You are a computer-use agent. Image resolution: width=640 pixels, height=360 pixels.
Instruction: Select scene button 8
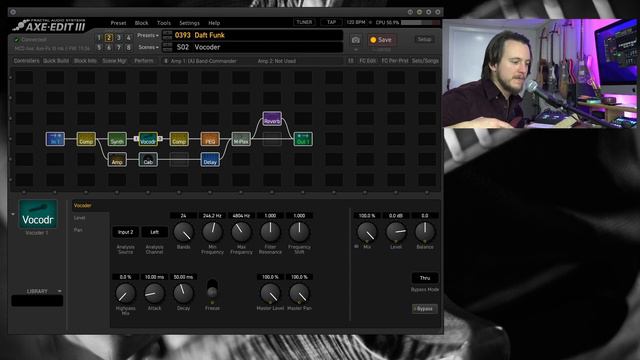pos(129,47)
